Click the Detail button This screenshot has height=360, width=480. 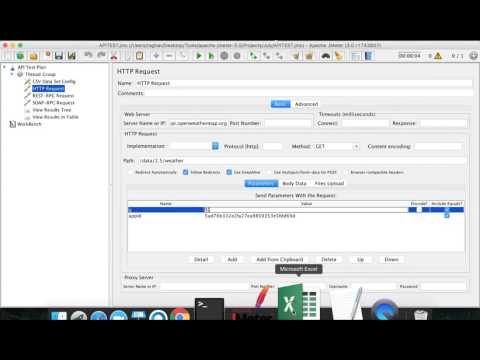201,259
